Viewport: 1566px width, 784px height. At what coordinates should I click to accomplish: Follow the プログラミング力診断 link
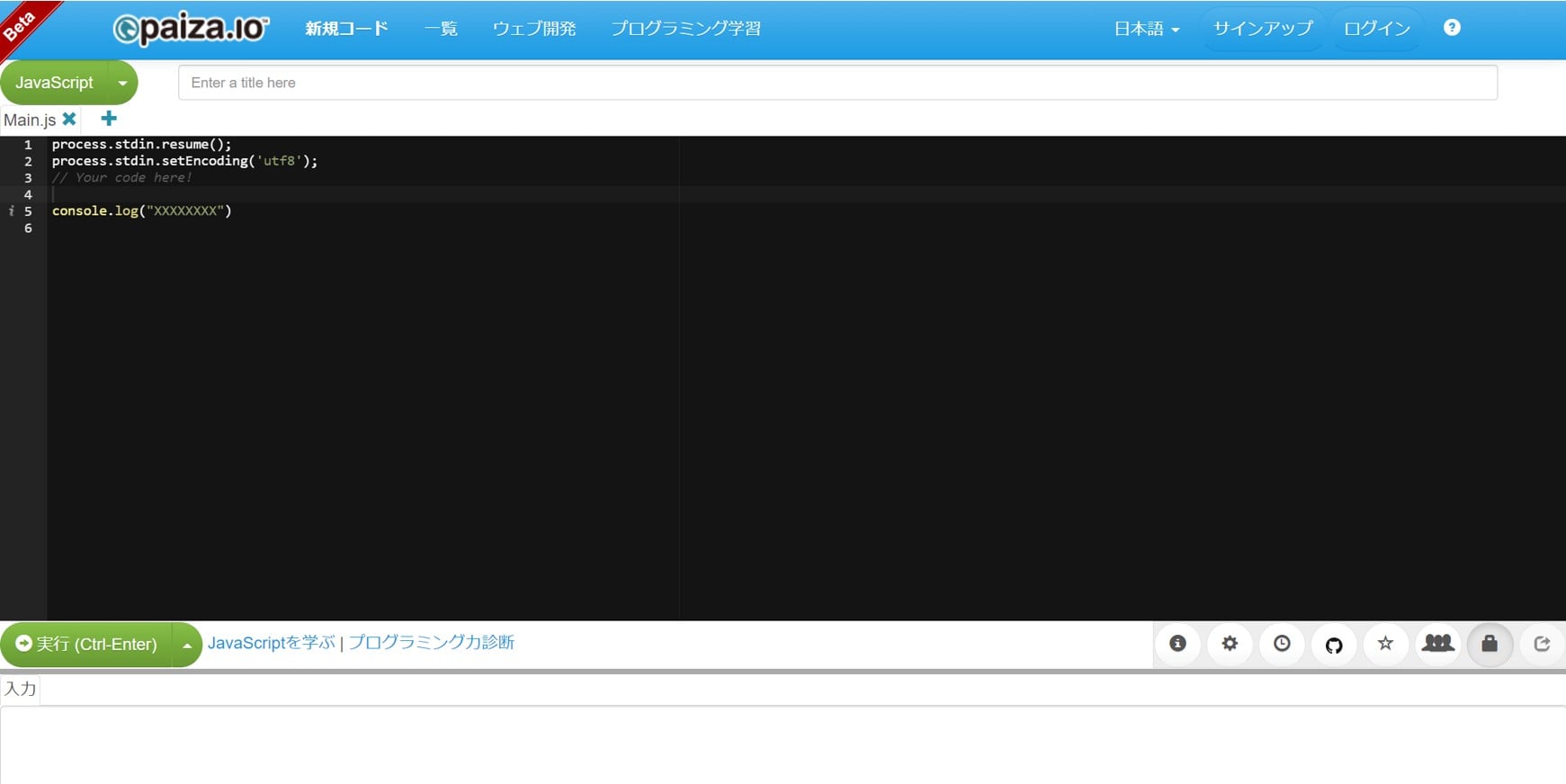tap(431, 643)
